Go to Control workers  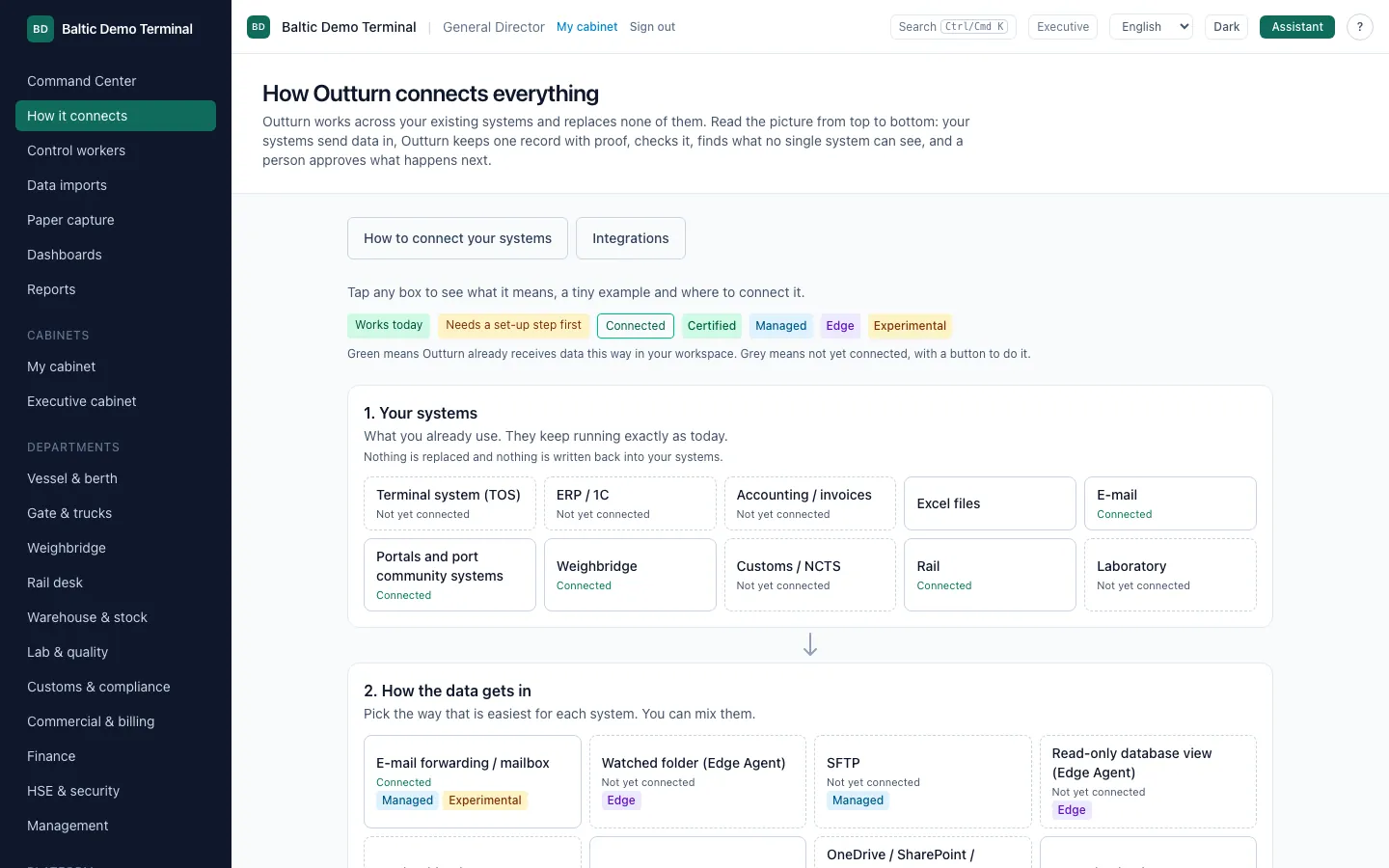pyautogui.click(x=116, y=150)
